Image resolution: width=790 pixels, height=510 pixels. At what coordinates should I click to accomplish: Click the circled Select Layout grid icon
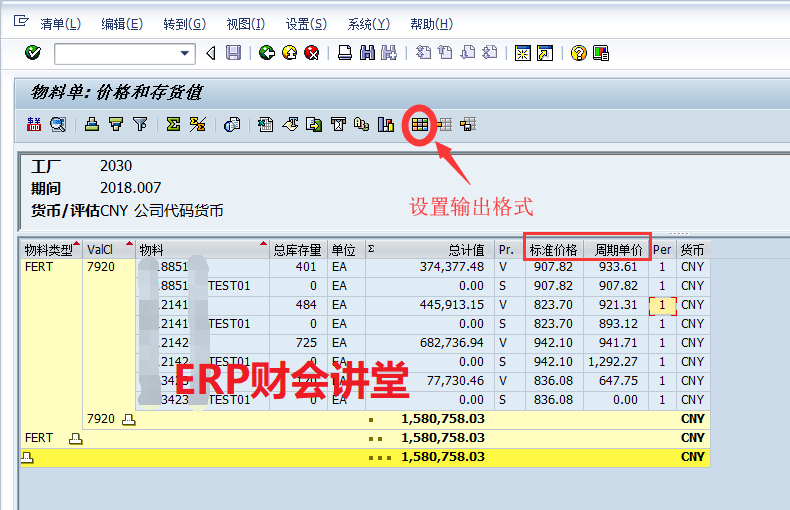point(419,125)
